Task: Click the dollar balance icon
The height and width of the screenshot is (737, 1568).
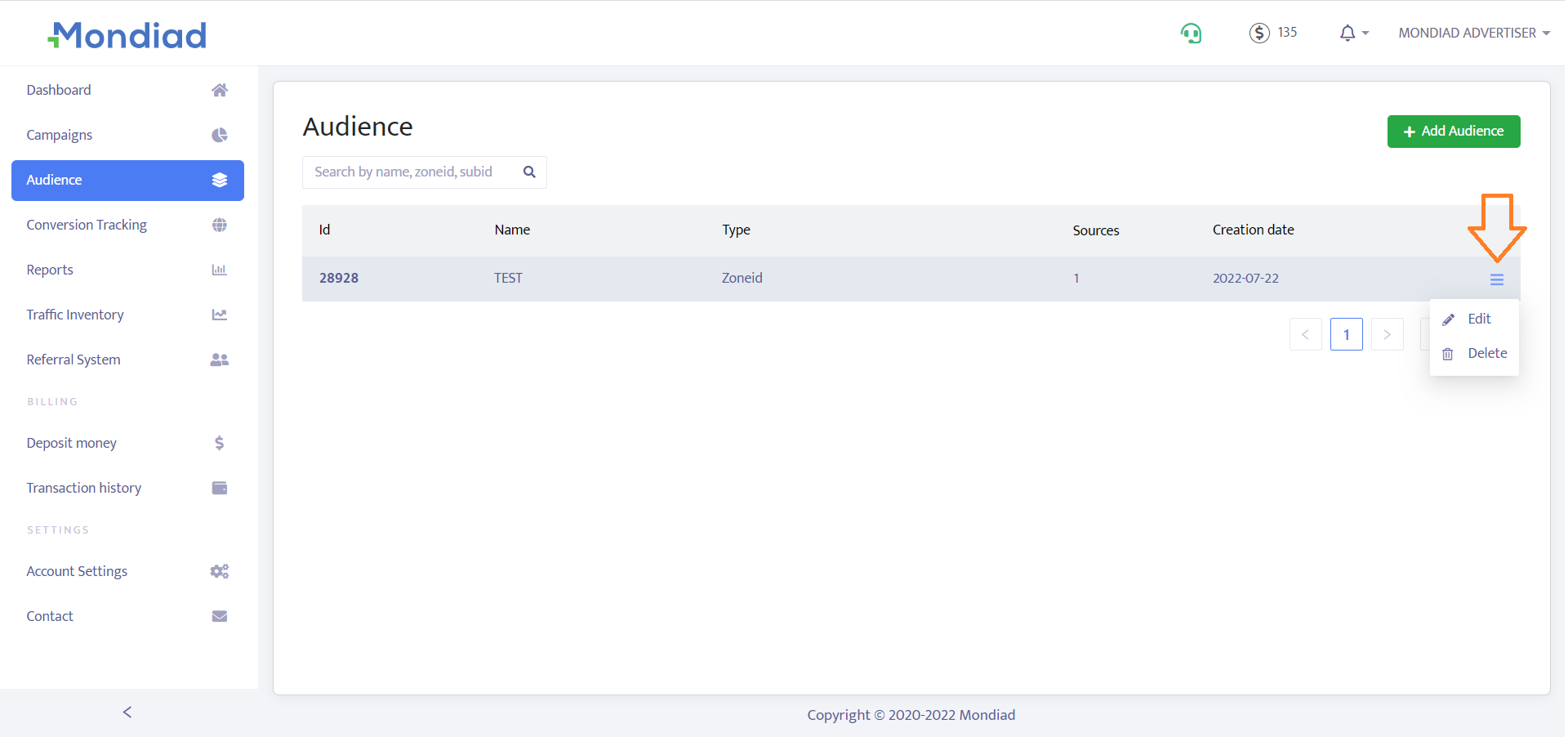Action: [1259, 33]
